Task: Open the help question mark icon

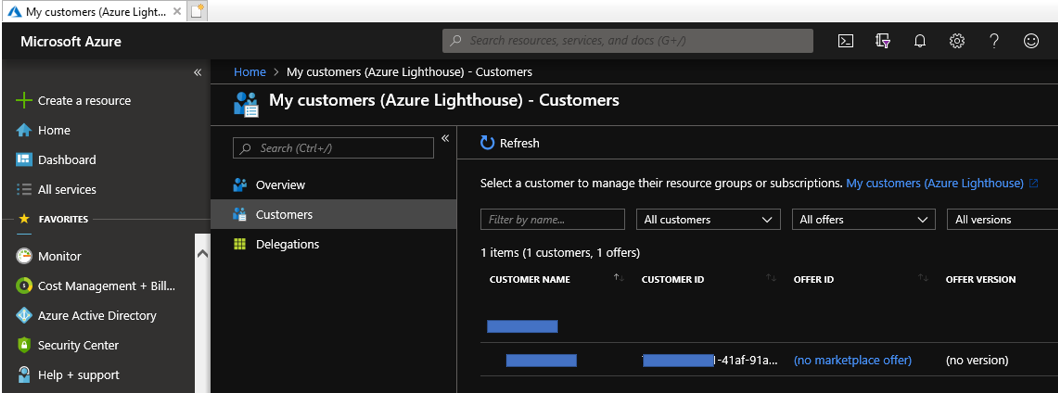Action: tap(993, 41)
